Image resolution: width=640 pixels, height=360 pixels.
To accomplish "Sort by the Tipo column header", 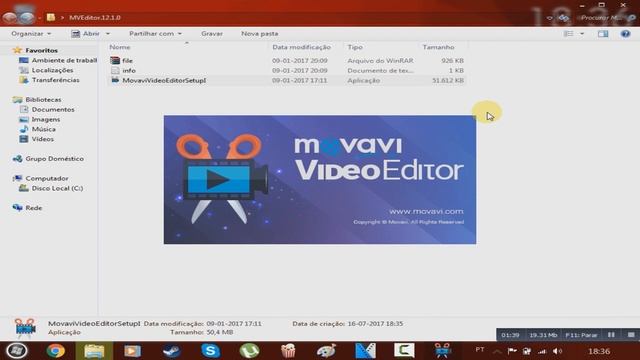I will [x=355, y=47].
